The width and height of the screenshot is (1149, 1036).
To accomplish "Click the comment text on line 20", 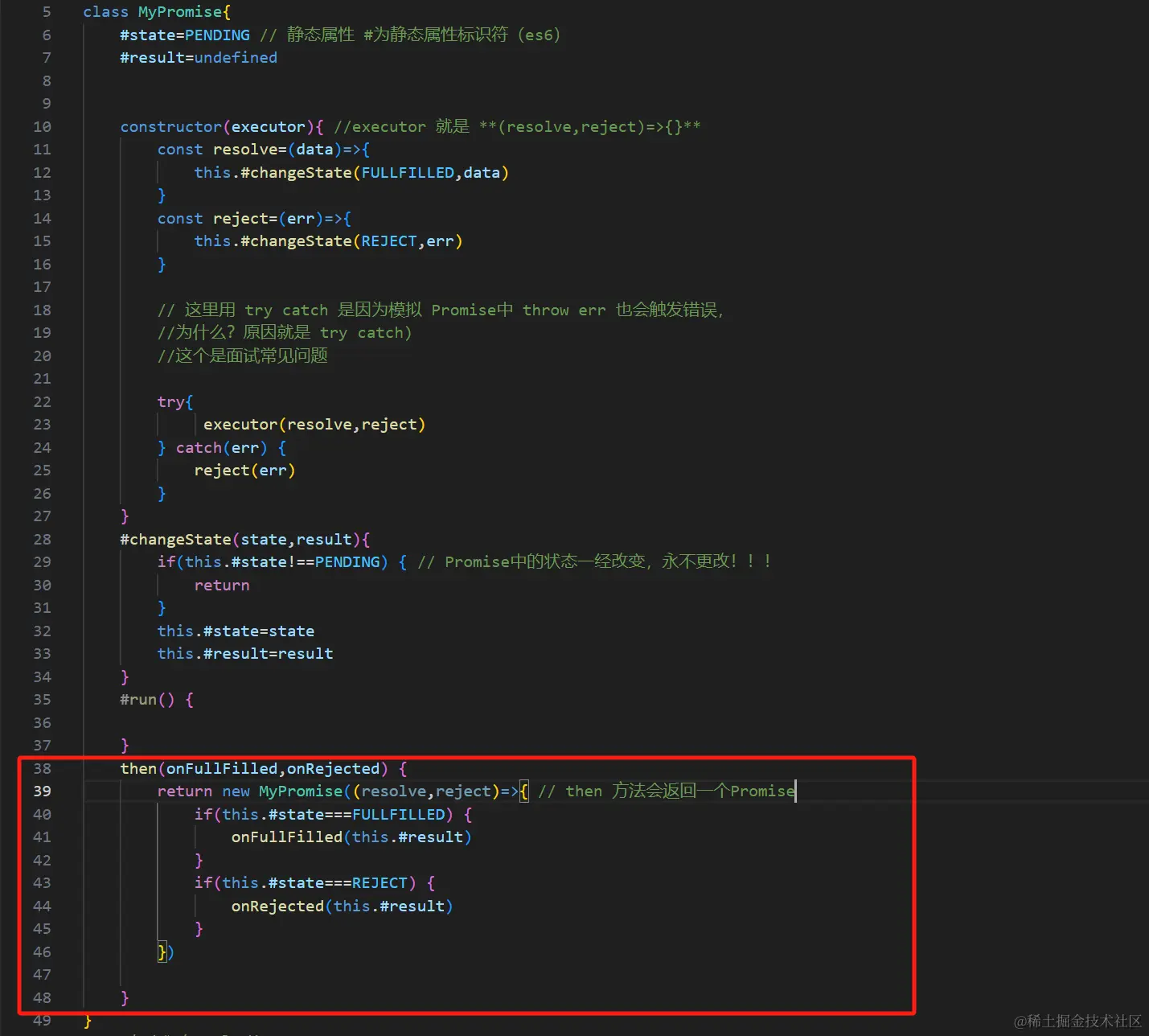I will 243,356.
